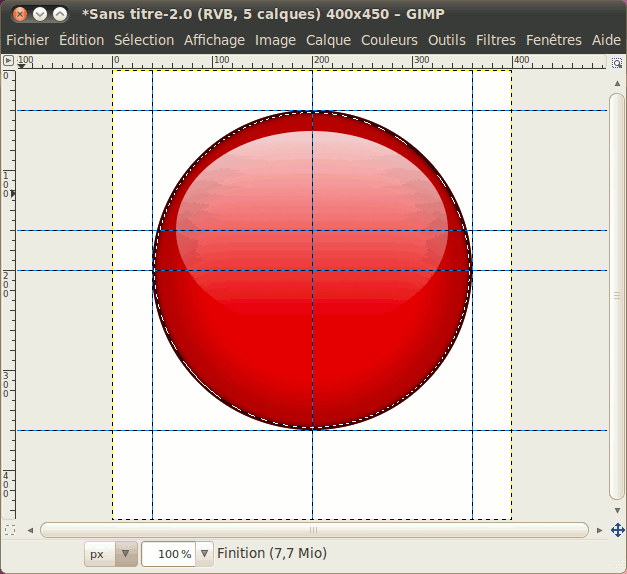Open the image menu button at ruler corner
Viewport: 627px width, 574px height.
tap(8, 62)
